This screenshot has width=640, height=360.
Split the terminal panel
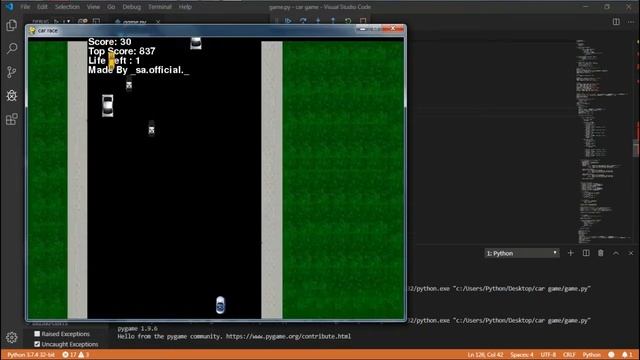pos(586,253)
